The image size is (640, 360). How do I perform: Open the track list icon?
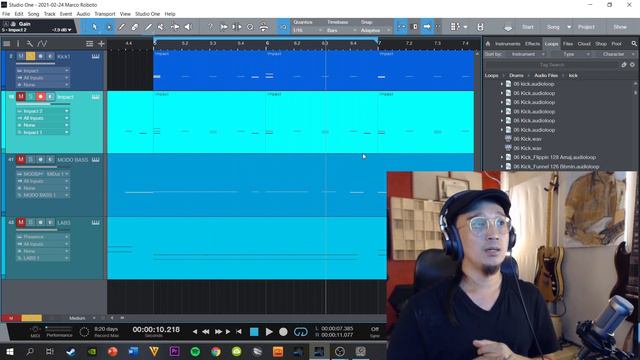click(x=7, y=44)
